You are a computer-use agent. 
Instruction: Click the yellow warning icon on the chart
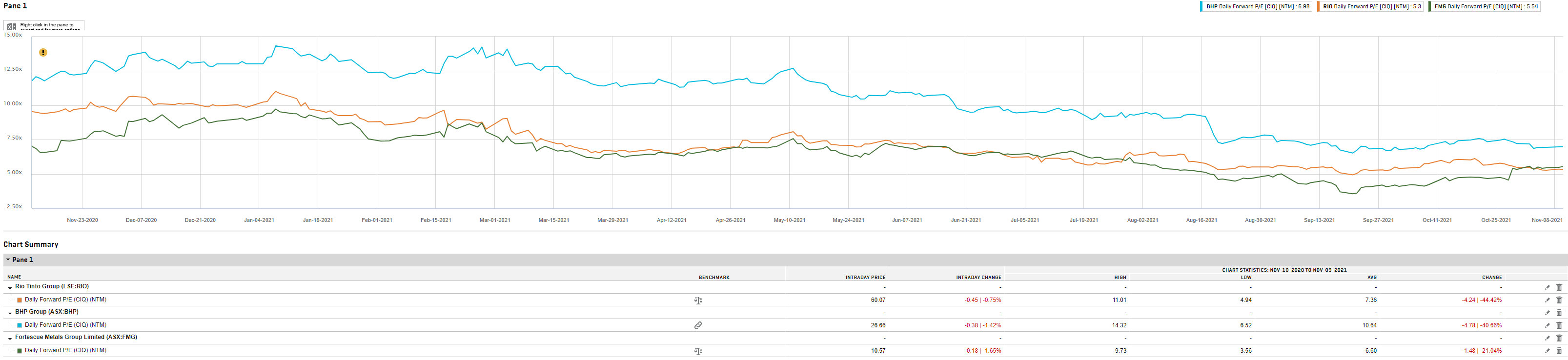click(x=43, y=53)
